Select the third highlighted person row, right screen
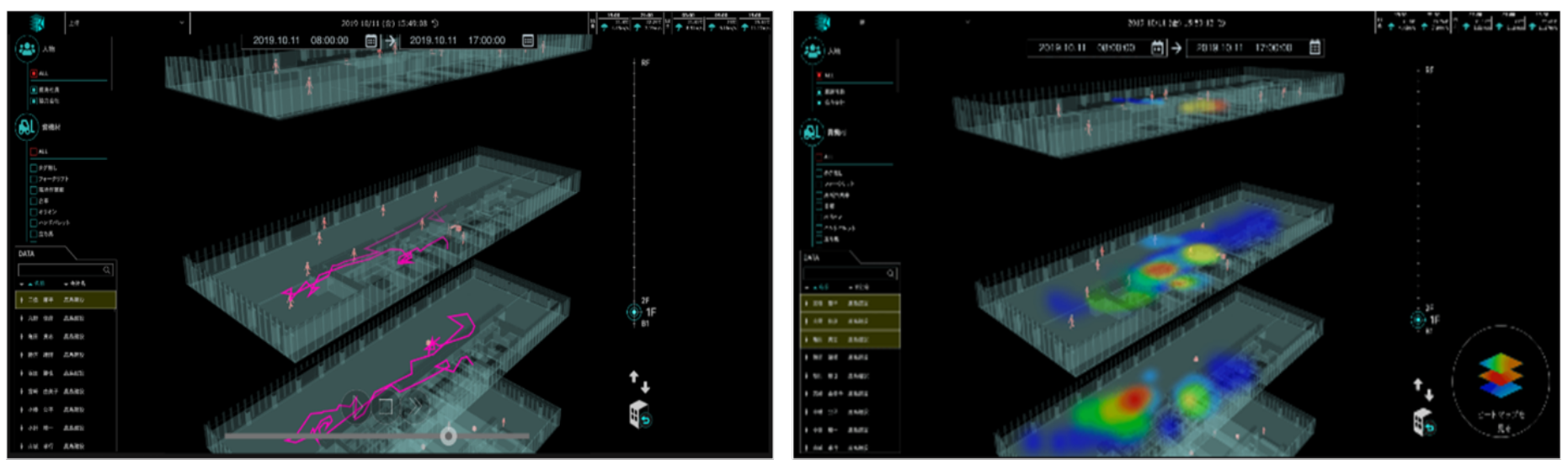The image size is (1568, 470). [850, 339]
